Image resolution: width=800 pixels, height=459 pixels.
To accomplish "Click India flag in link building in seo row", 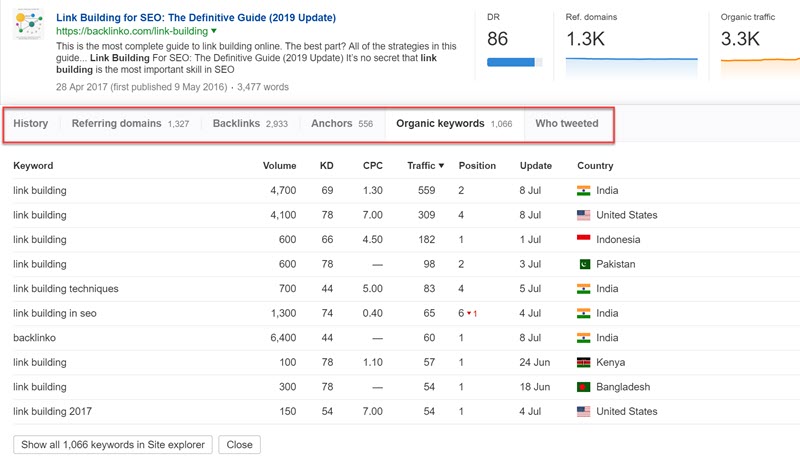I will 584,313.
